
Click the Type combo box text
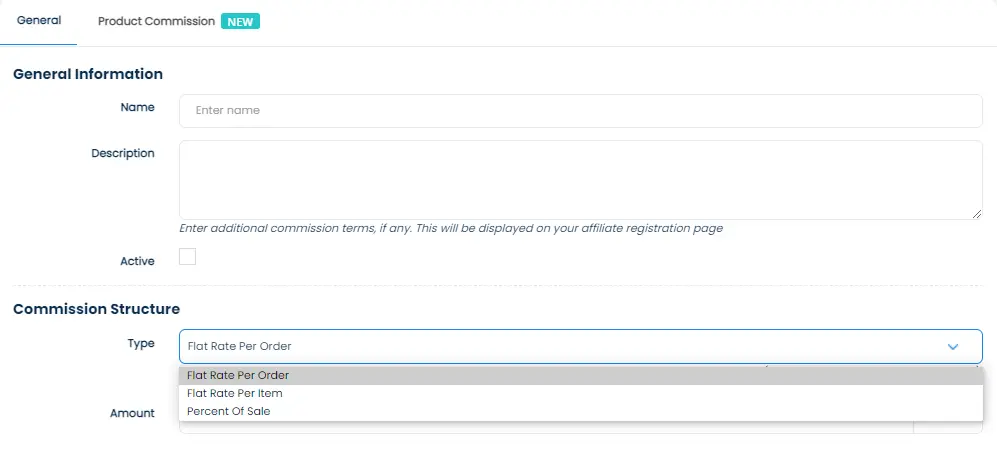(240, 347)
